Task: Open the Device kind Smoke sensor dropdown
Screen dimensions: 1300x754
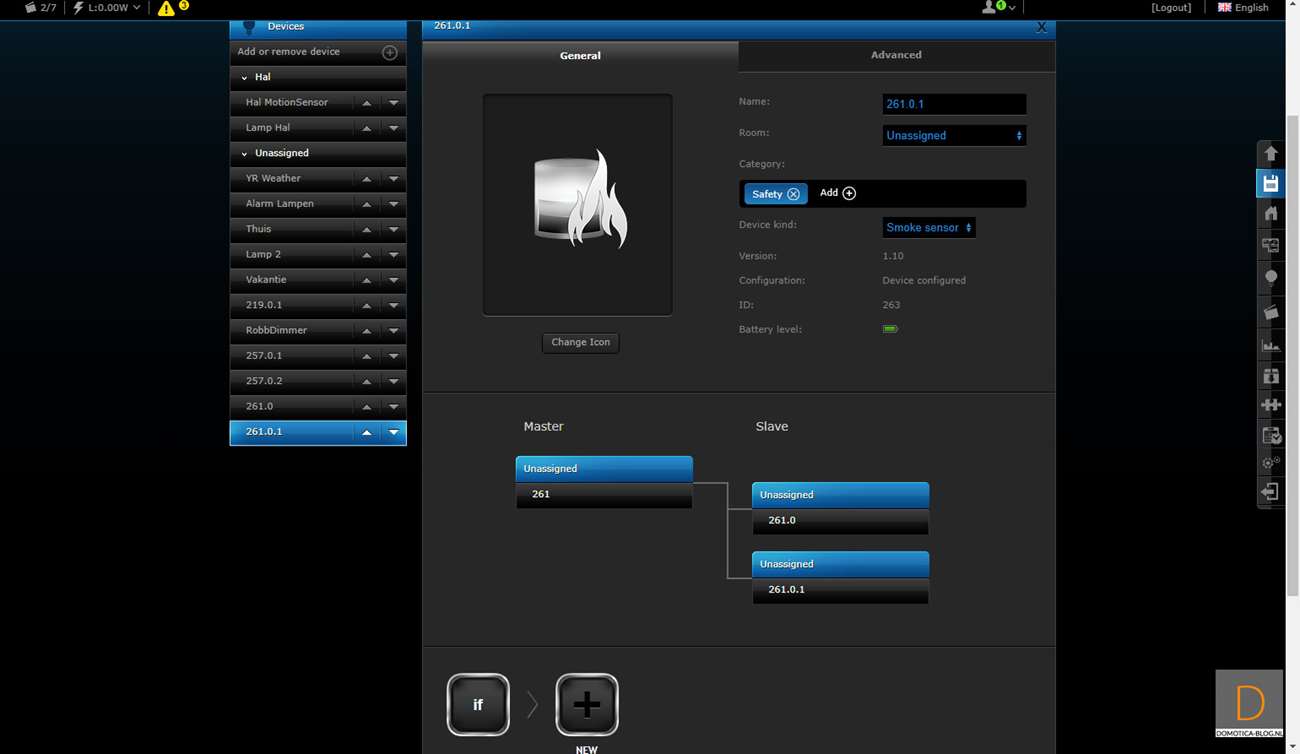Action: point(928,228)
